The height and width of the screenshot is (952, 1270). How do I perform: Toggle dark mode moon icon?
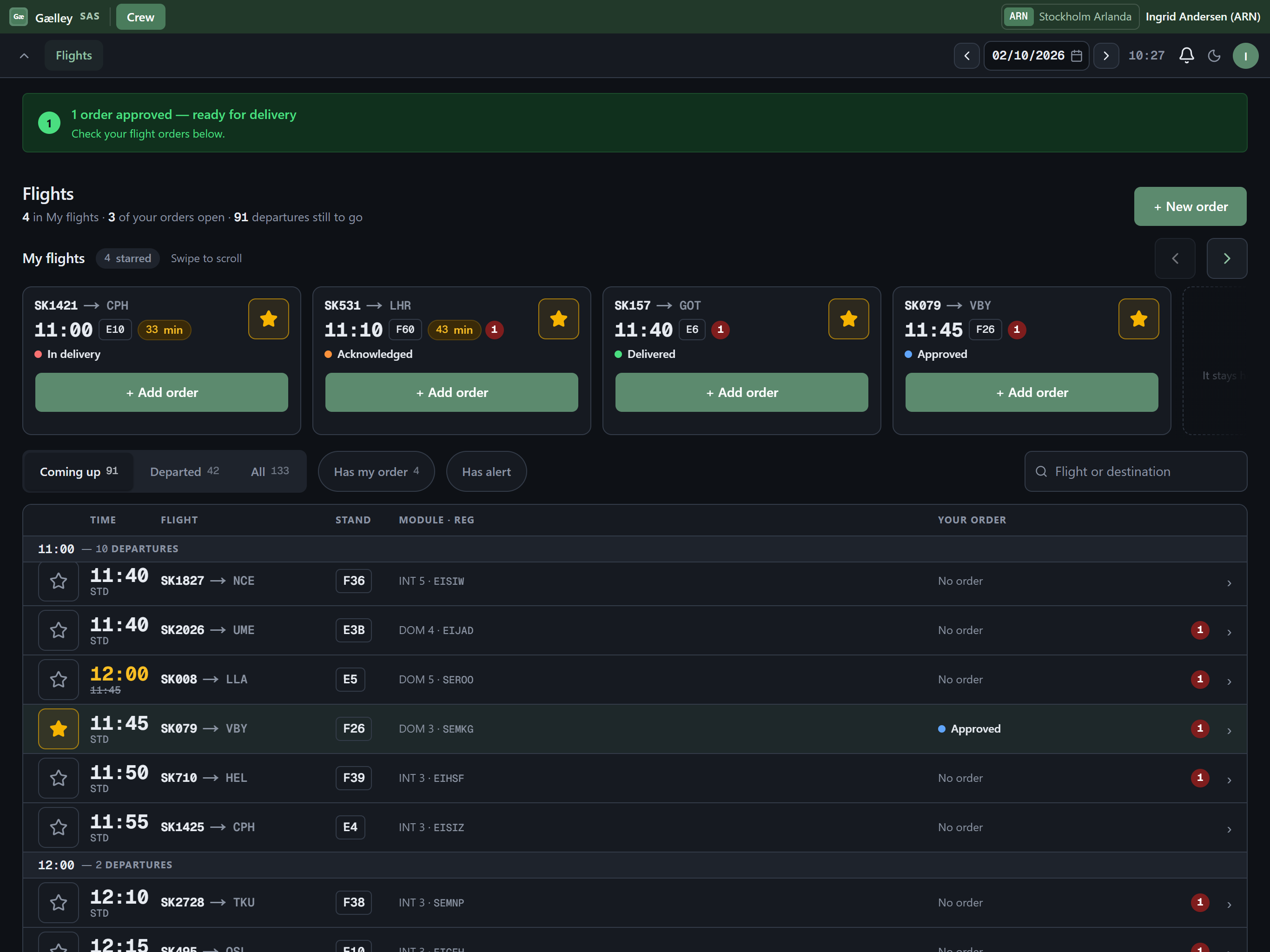coord(1214,56)
